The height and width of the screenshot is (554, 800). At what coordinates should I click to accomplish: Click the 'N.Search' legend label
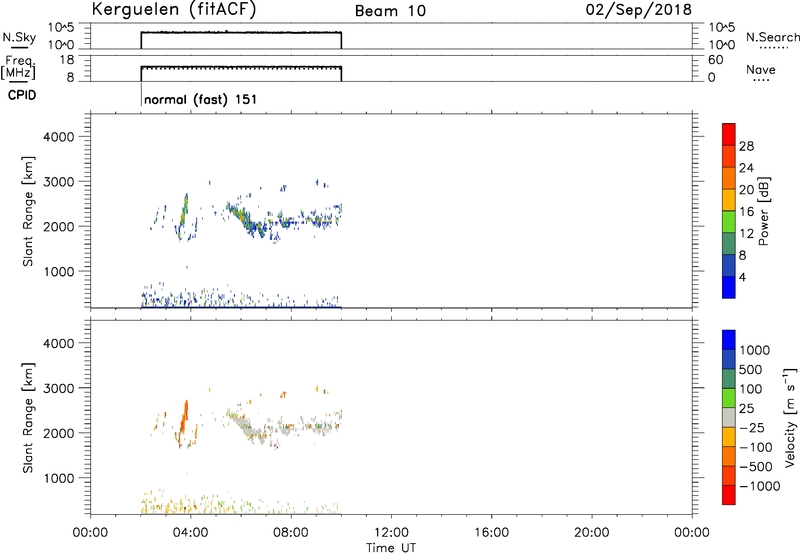[773, 37]
